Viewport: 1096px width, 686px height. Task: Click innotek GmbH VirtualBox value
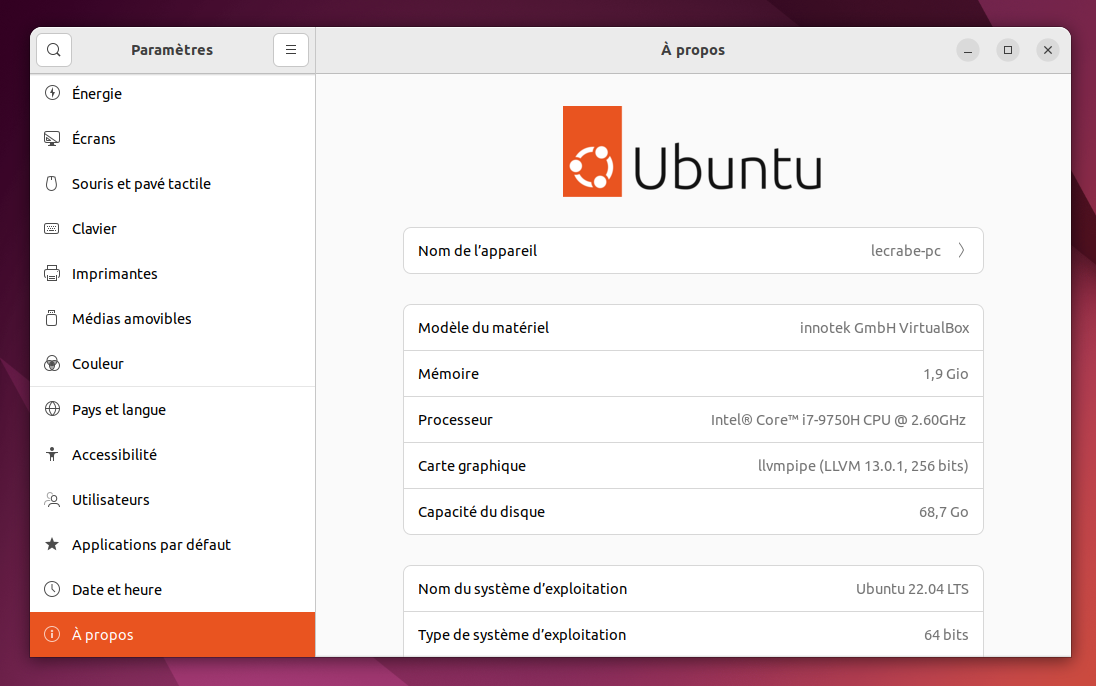[x=884, y=327]
